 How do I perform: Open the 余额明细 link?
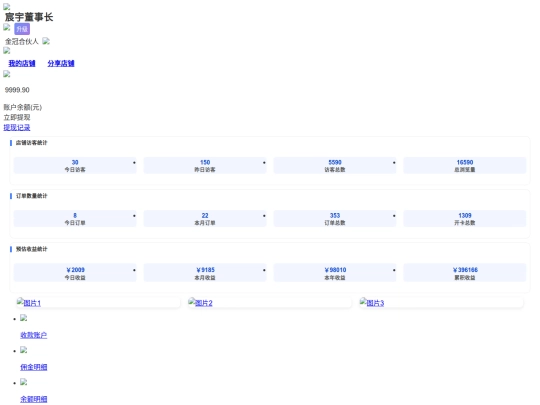(33, 399)
